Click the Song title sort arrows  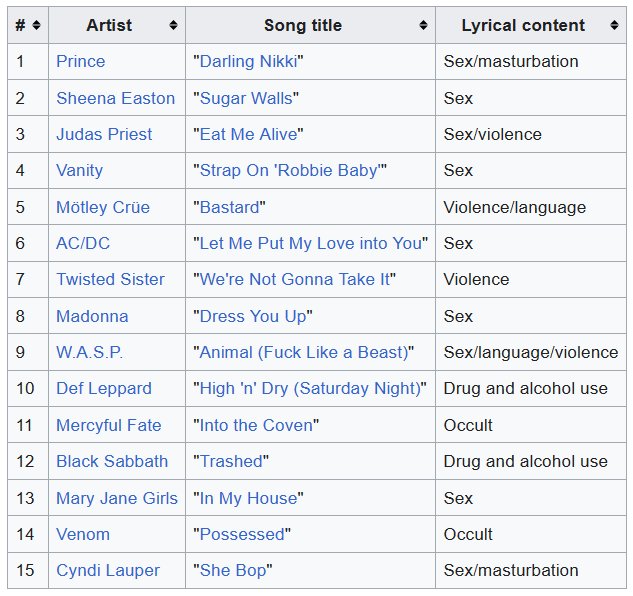coord(423,25)
